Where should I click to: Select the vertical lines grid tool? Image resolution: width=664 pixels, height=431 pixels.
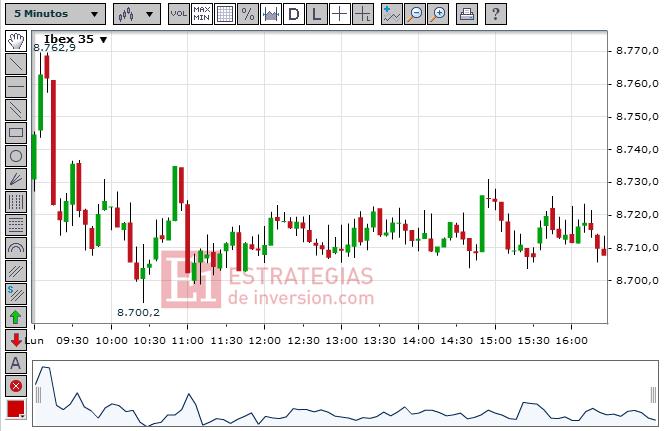pyautogui.click(x=16, y=202)
